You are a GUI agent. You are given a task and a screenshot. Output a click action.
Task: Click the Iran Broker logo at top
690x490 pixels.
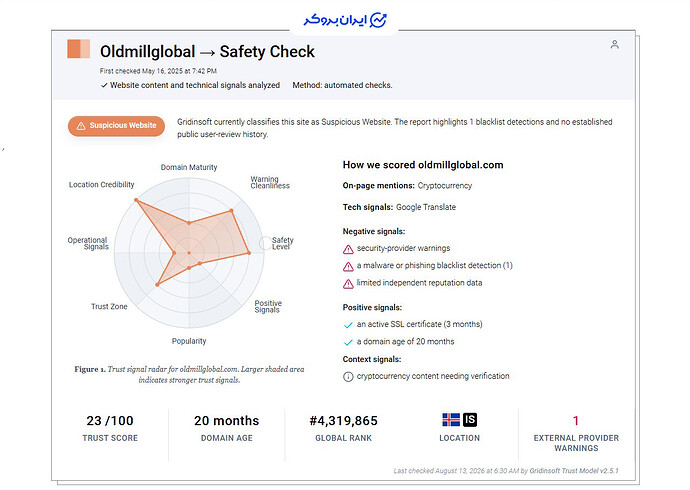[345, 20]
